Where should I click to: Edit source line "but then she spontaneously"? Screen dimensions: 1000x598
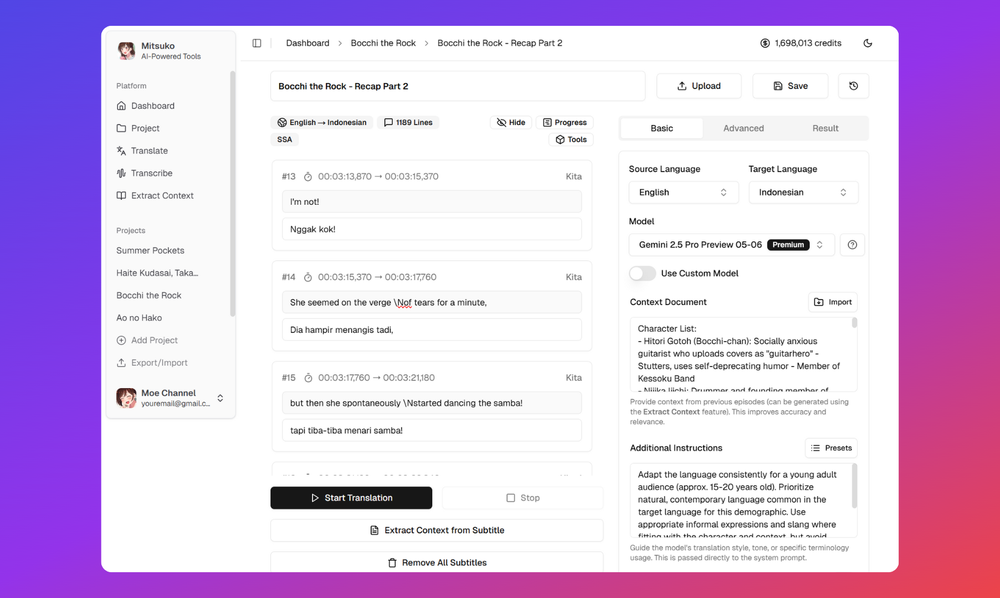[432, 403]
